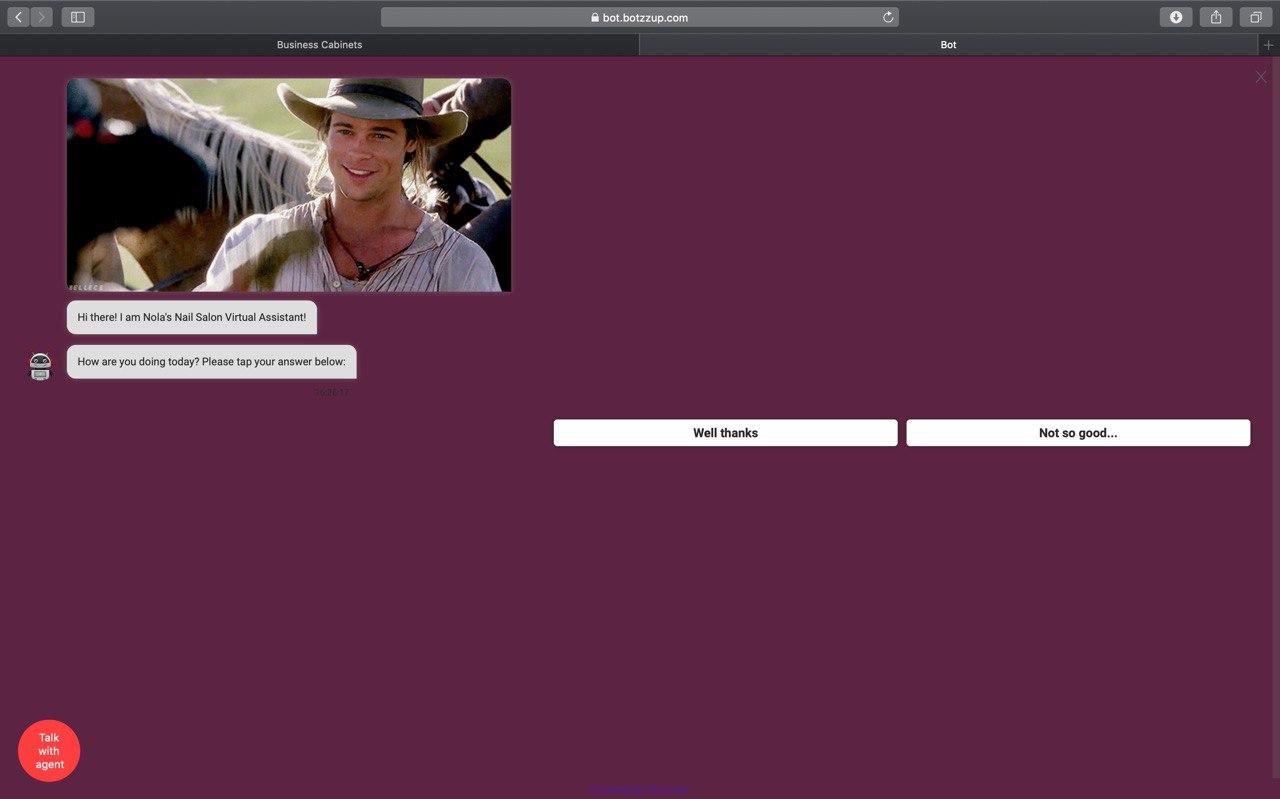Viewport: 1280px width, 799px height.
Task: Open the Safari downloads list
Action: click(1176, 17)
